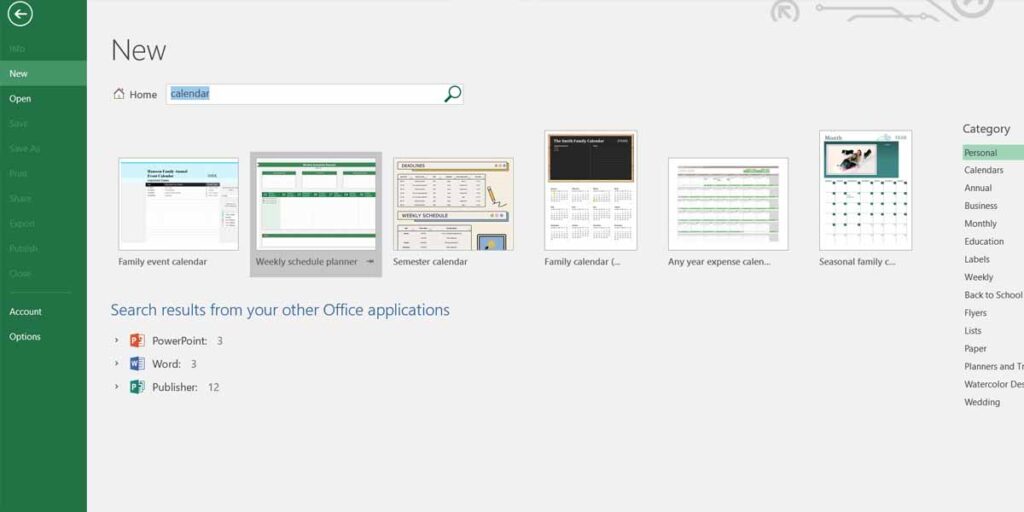This screenshot has width=1024, height=512.
Task: Click the PowerPoint app icon
Action: (x=137, y=340)
